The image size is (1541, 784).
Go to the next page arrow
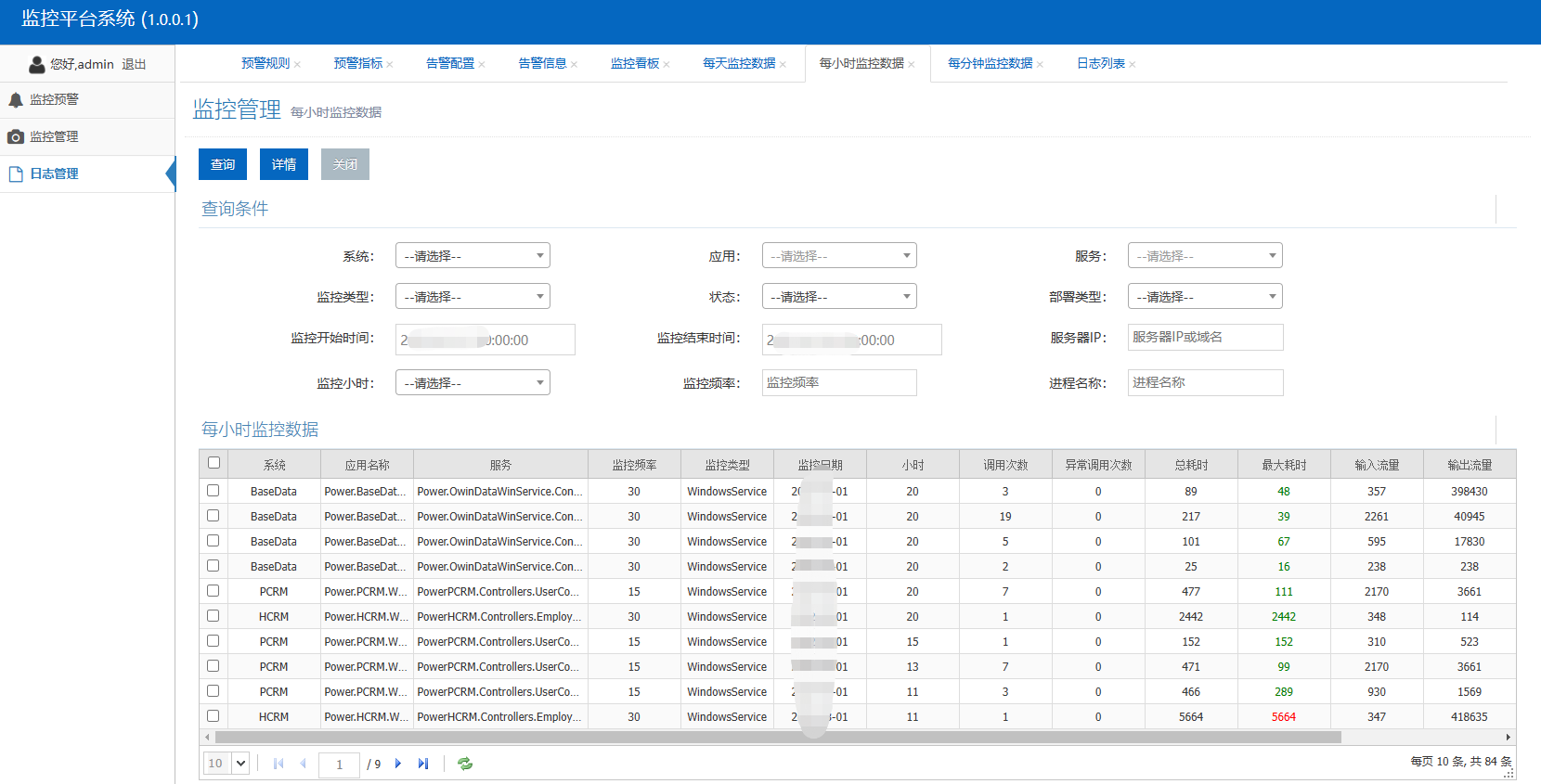click(x=398, y=764)
